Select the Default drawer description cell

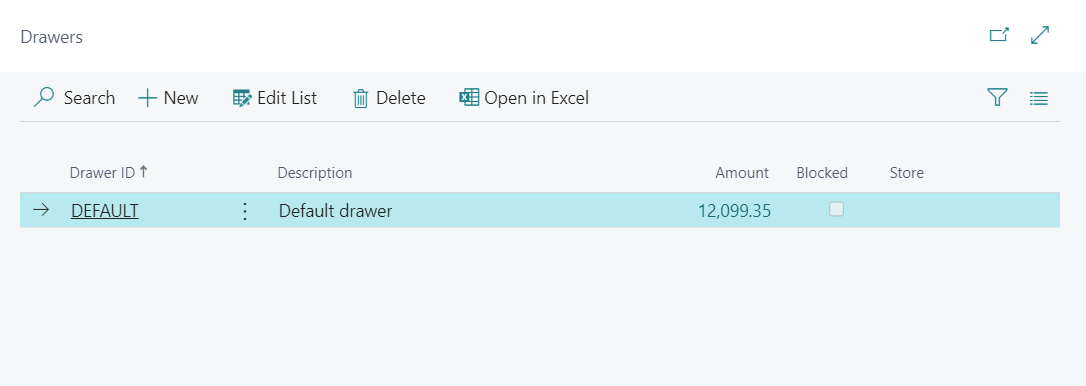point(335,211)
